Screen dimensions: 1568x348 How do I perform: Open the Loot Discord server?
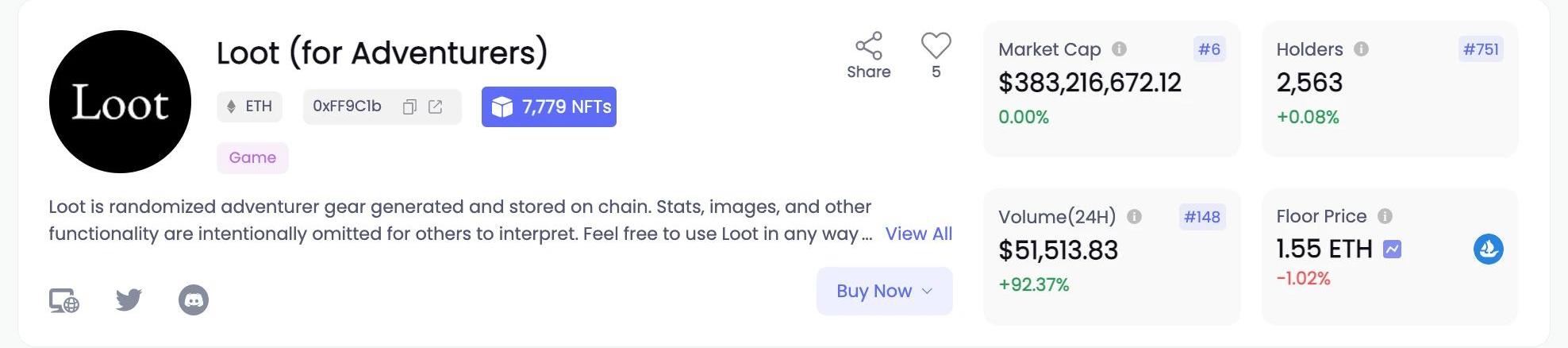pos(194,300)
